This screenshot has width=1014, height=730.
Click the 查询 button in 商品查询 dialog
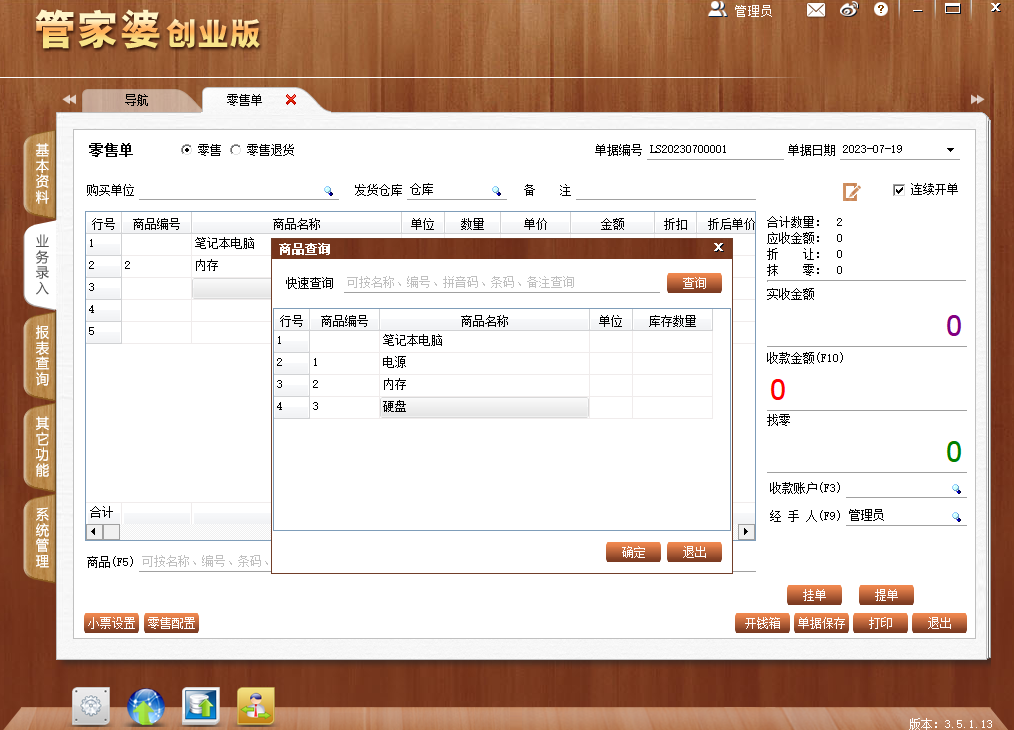click(x=694, y=283)
